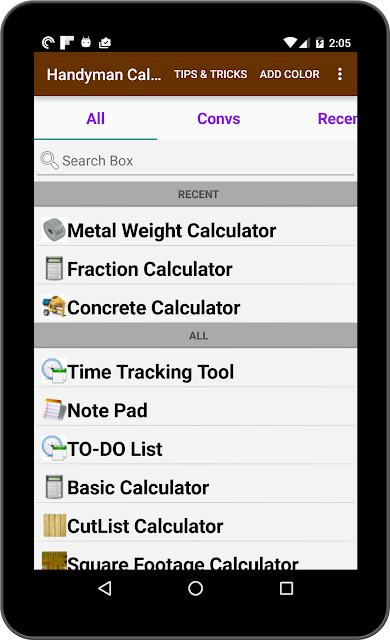Tap the magnifying glass search icon

coord(49,160)
